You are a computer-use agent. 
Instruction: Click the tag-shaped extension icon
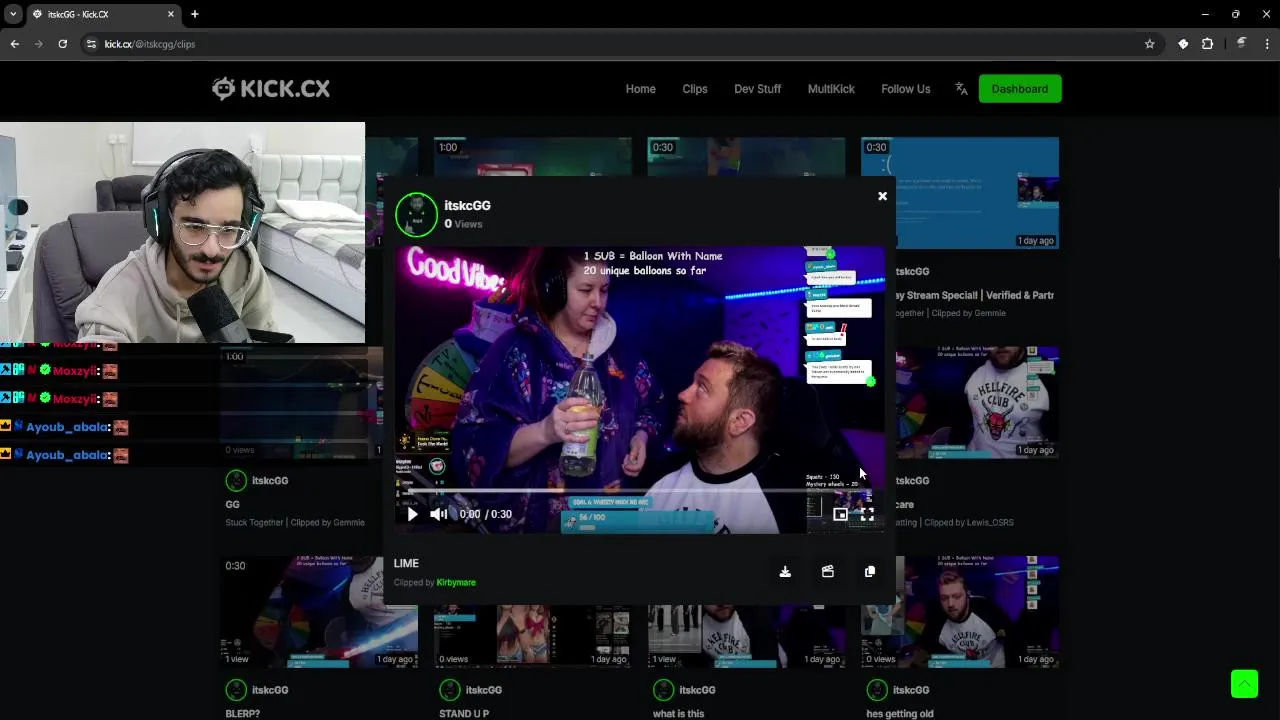[1183, 44]
